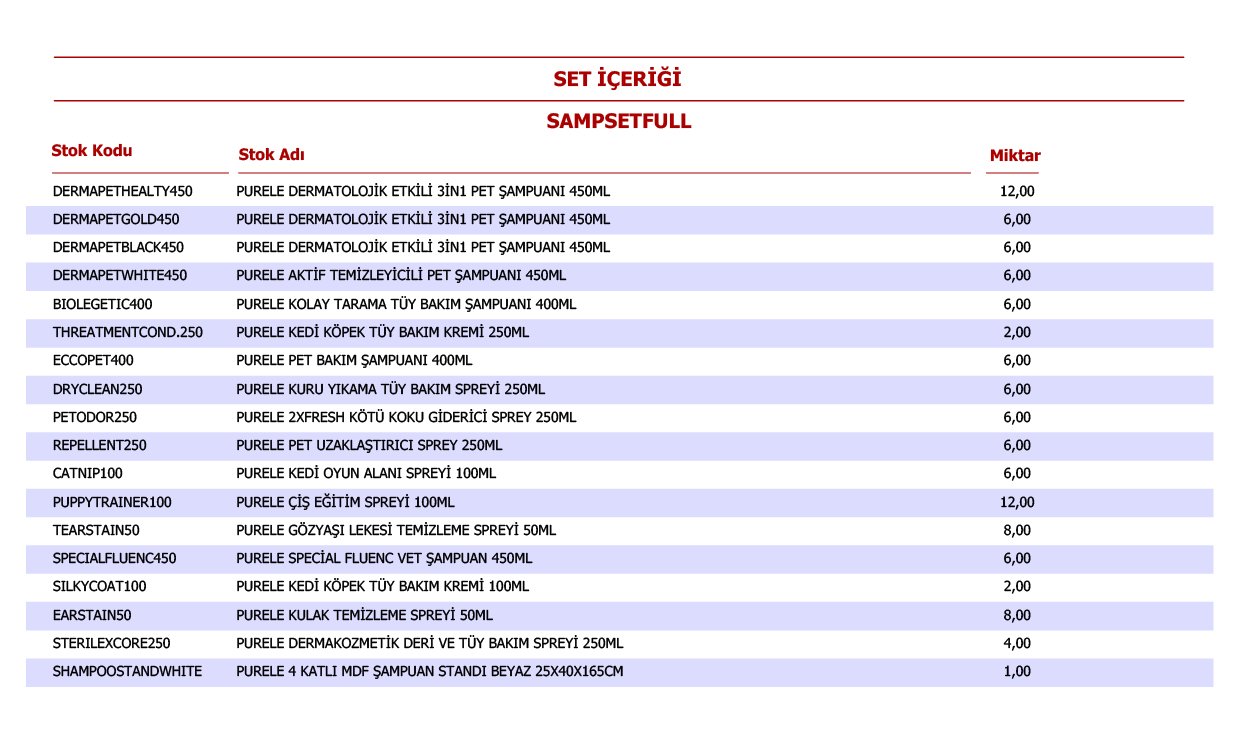Click the Stok Kodu column header
Screen dimensions: 1240x743
[92, 151]
